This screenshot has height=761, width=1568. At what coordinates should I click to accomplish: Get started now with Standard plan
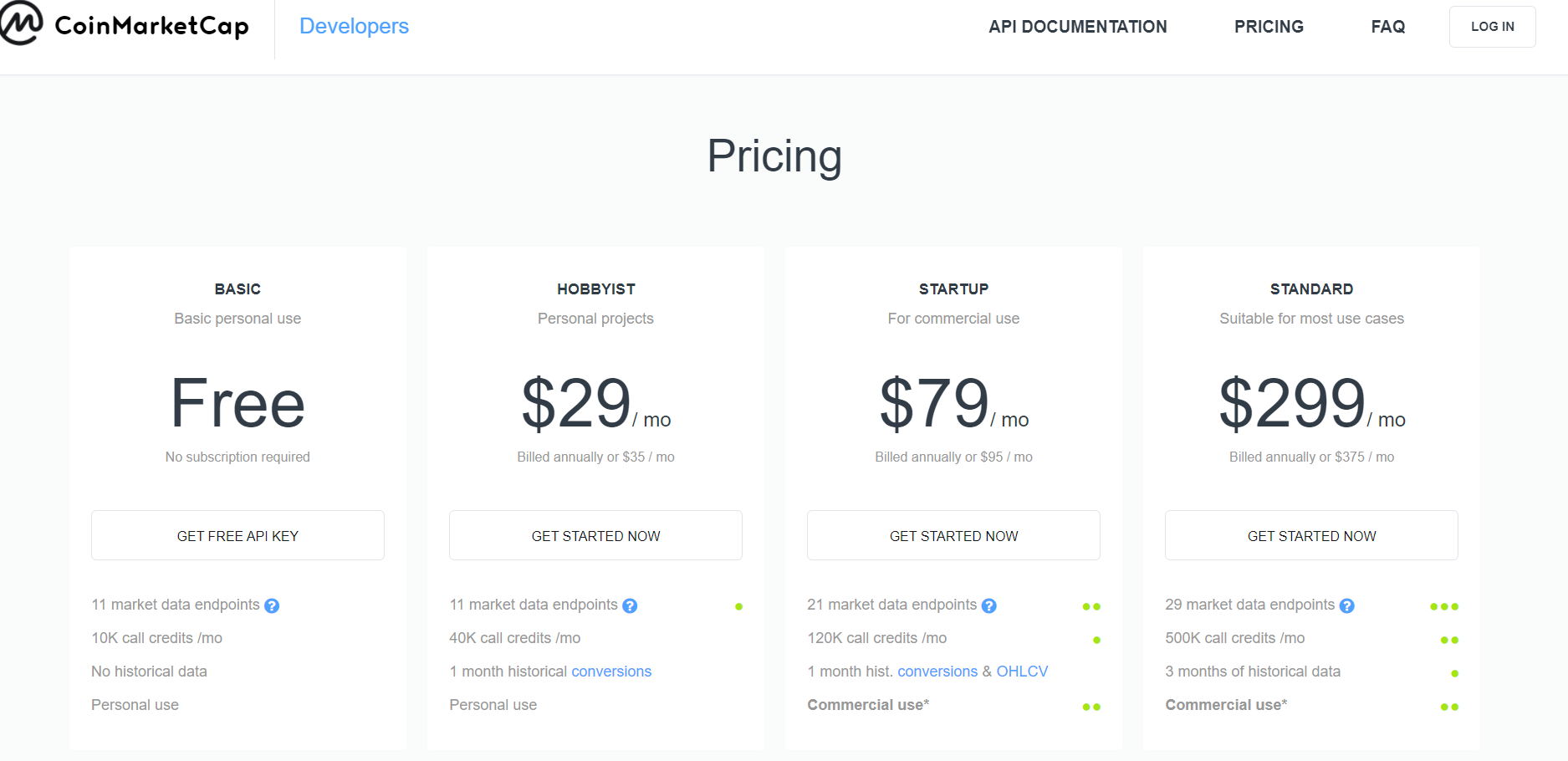pyautogui.click(x=1311, y=535)
